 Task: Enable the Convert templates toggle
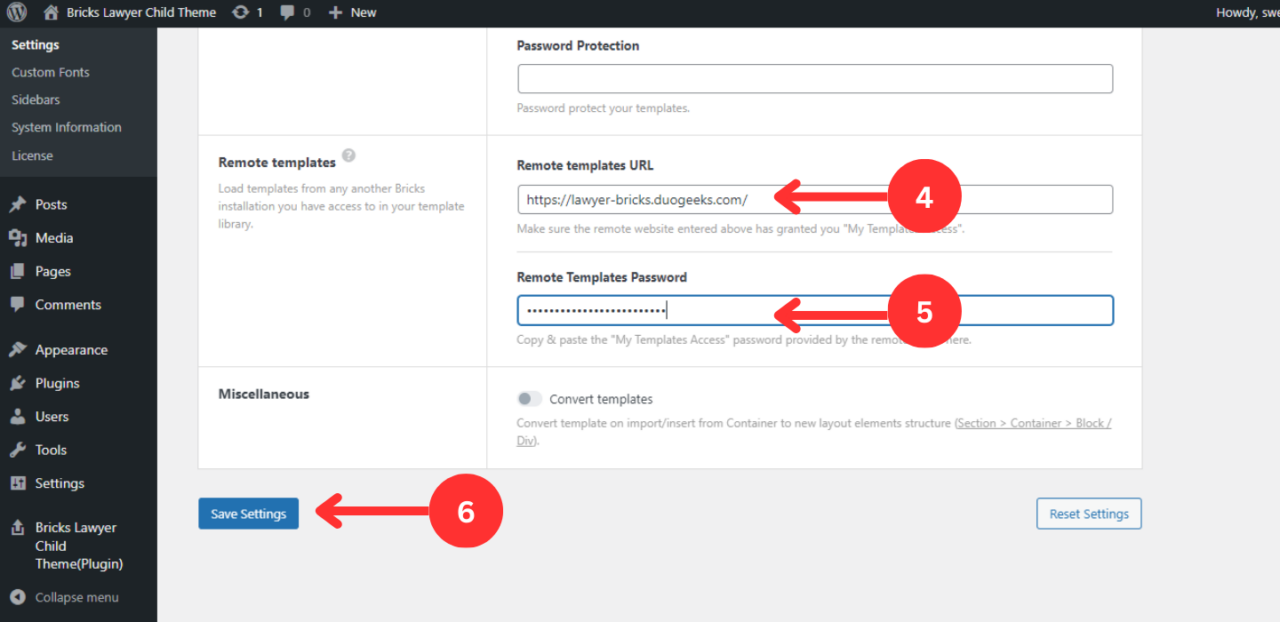528,398
